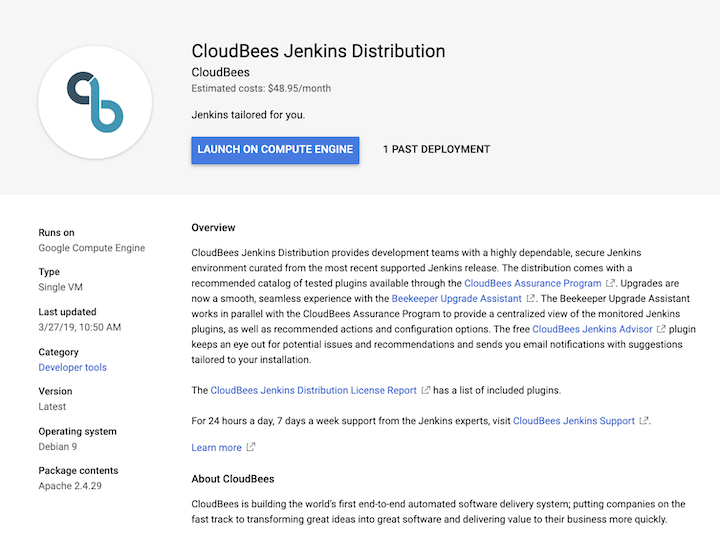Click the CloudBees logo icon
The height and width of the screenshot is (538, 720).
point(95,102)
